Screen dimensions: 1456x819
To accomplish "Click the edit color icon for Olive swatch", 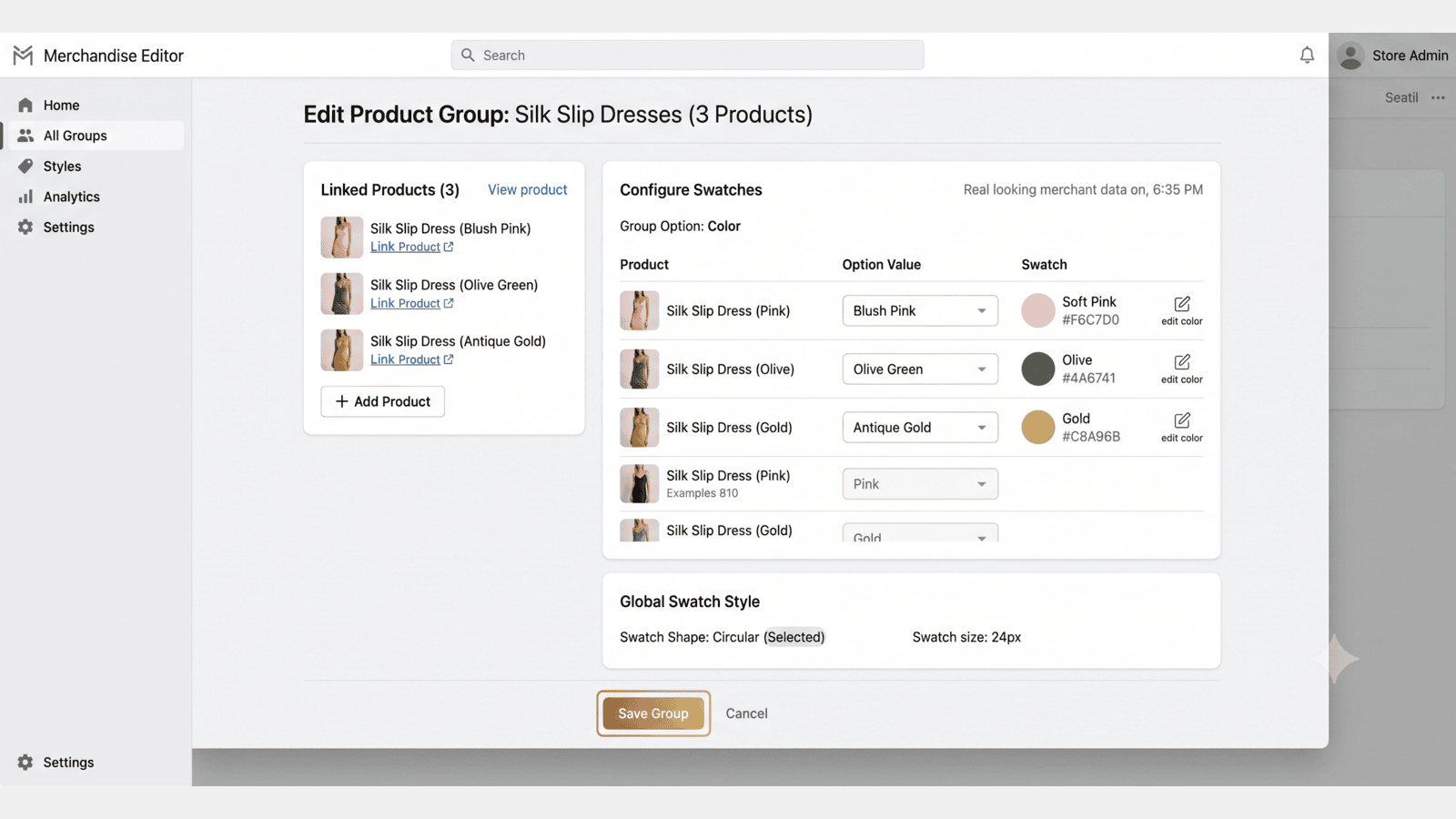I will (x=1182, y=362).
